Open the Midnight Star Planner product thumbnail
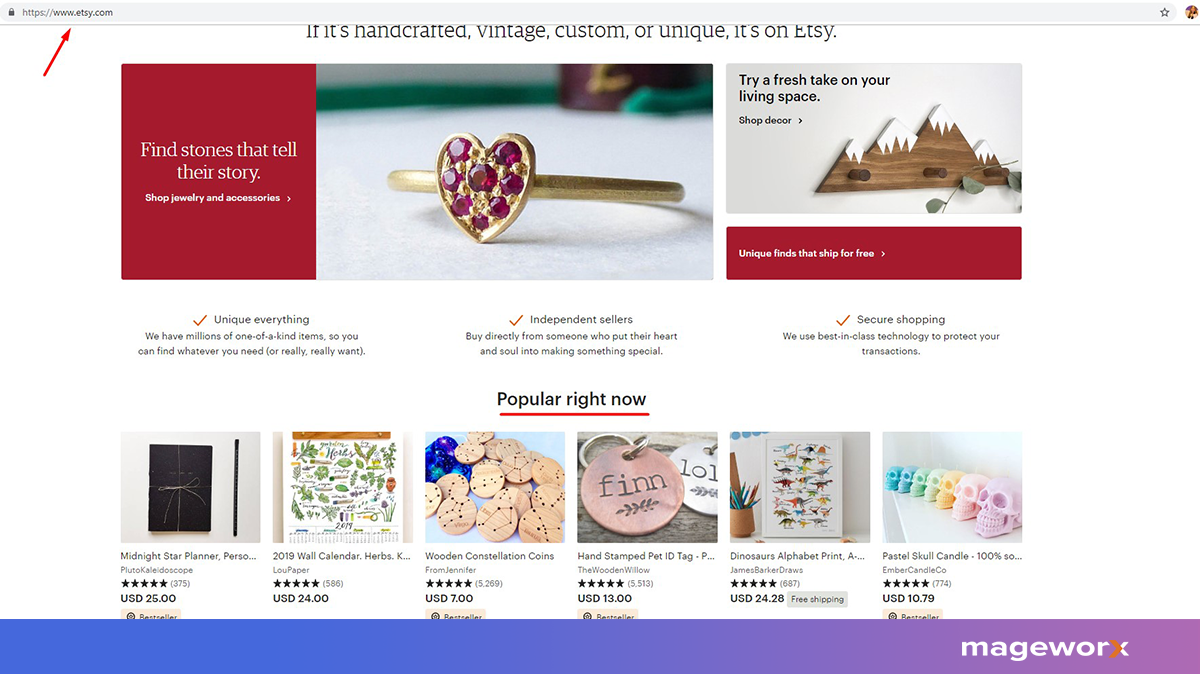Image resolution: width=1200 pixels, height=674 pixels. tap(191, 487)
